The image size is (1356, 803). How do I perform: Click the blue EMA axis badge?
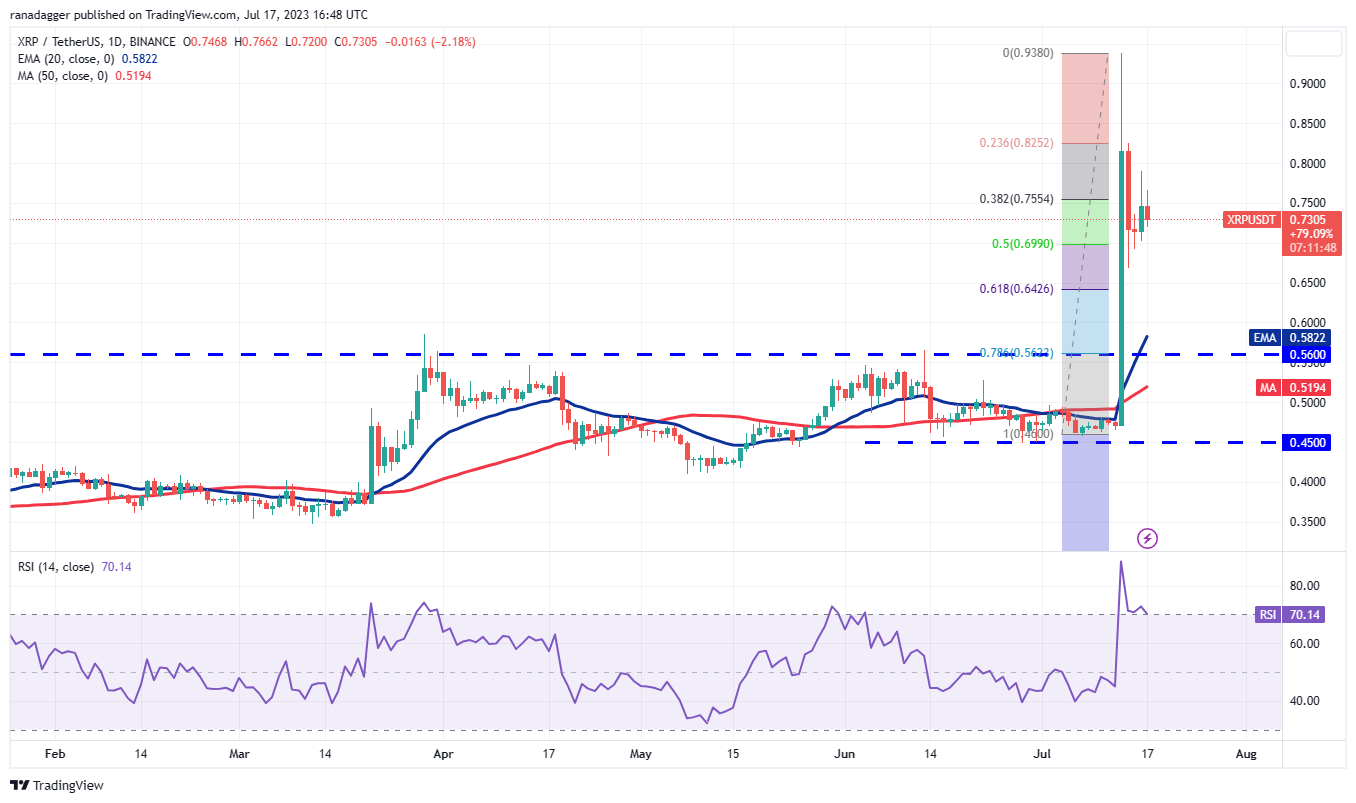(x=1265, y=338)
